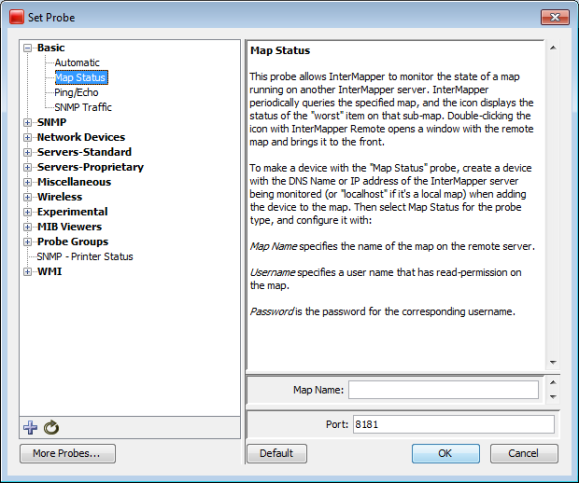Click parameter pane scroll-up arrow

[553, 382]
